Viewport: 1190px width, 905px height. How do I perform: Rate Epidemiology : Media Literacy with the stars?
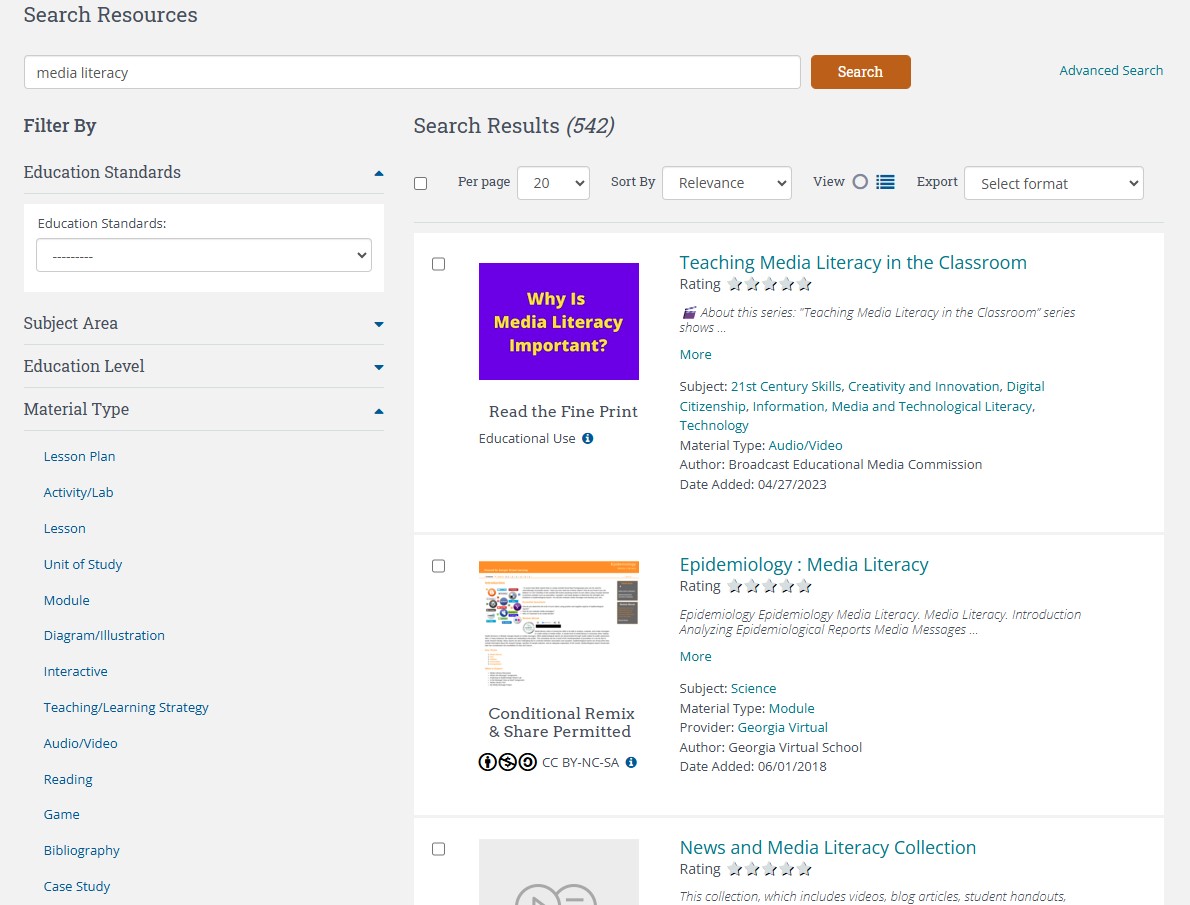(x=770, y=586)
